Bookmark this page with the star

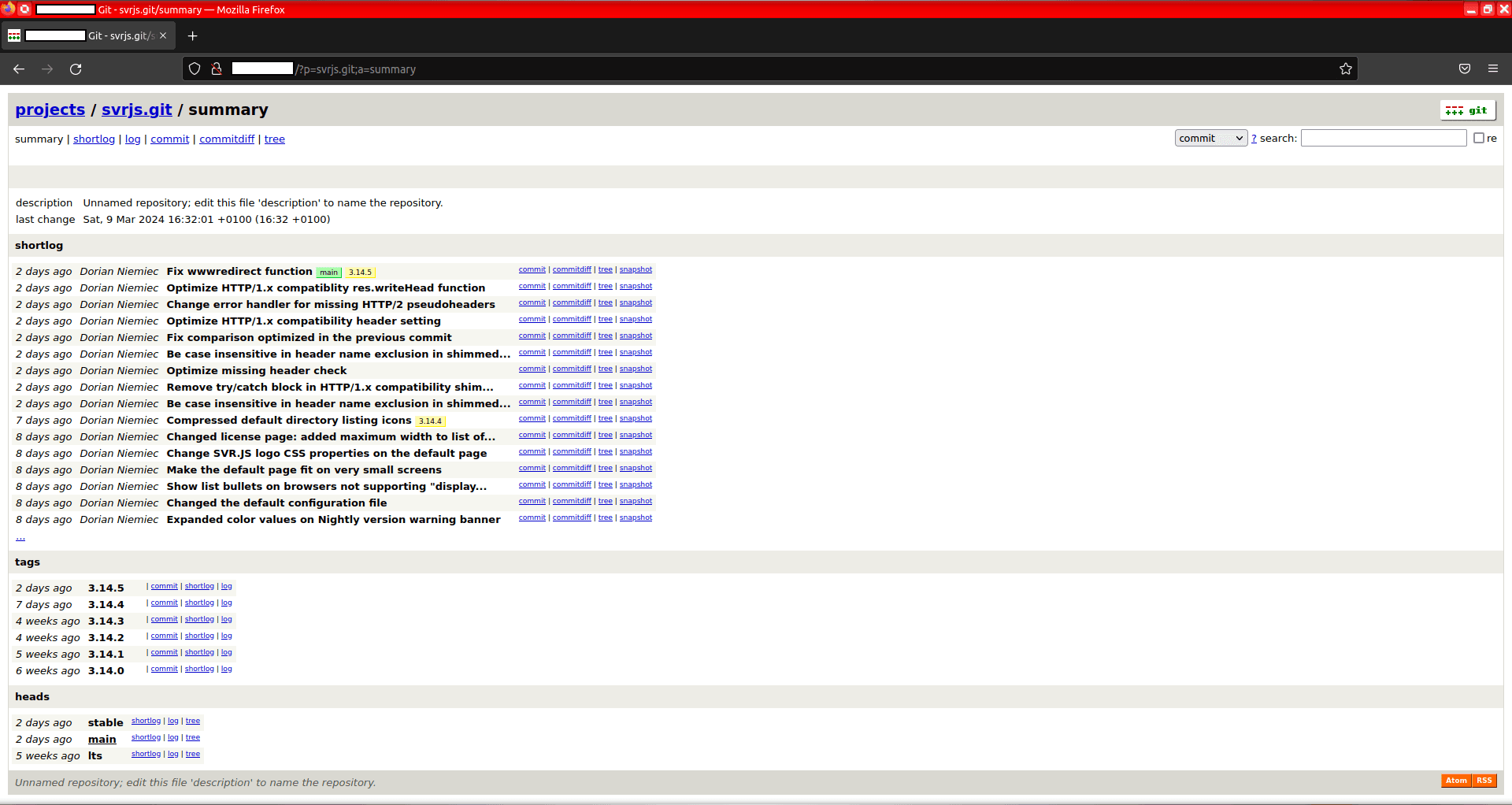tap(1346, 69)
